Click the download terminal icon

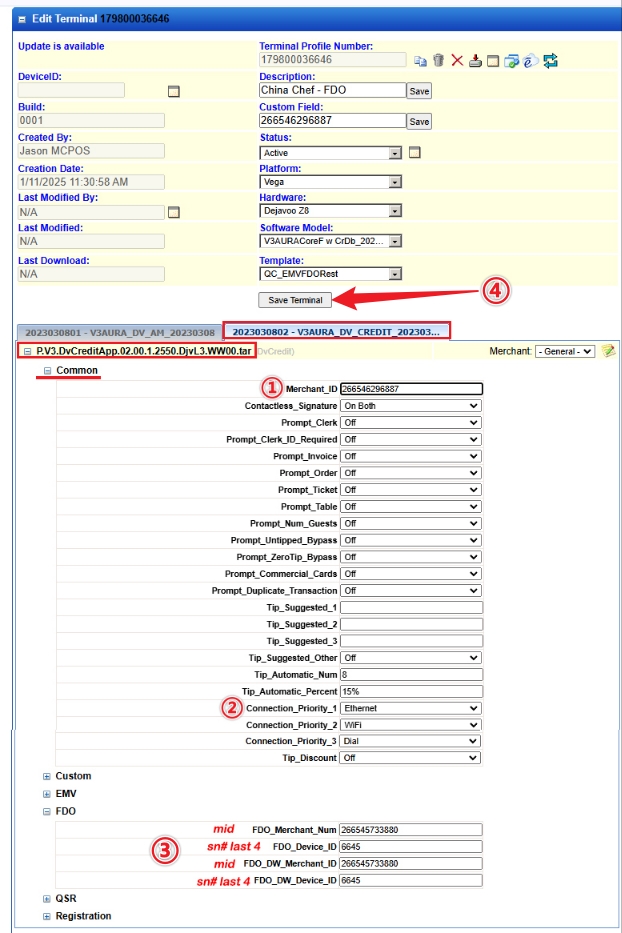click(476, 61)
